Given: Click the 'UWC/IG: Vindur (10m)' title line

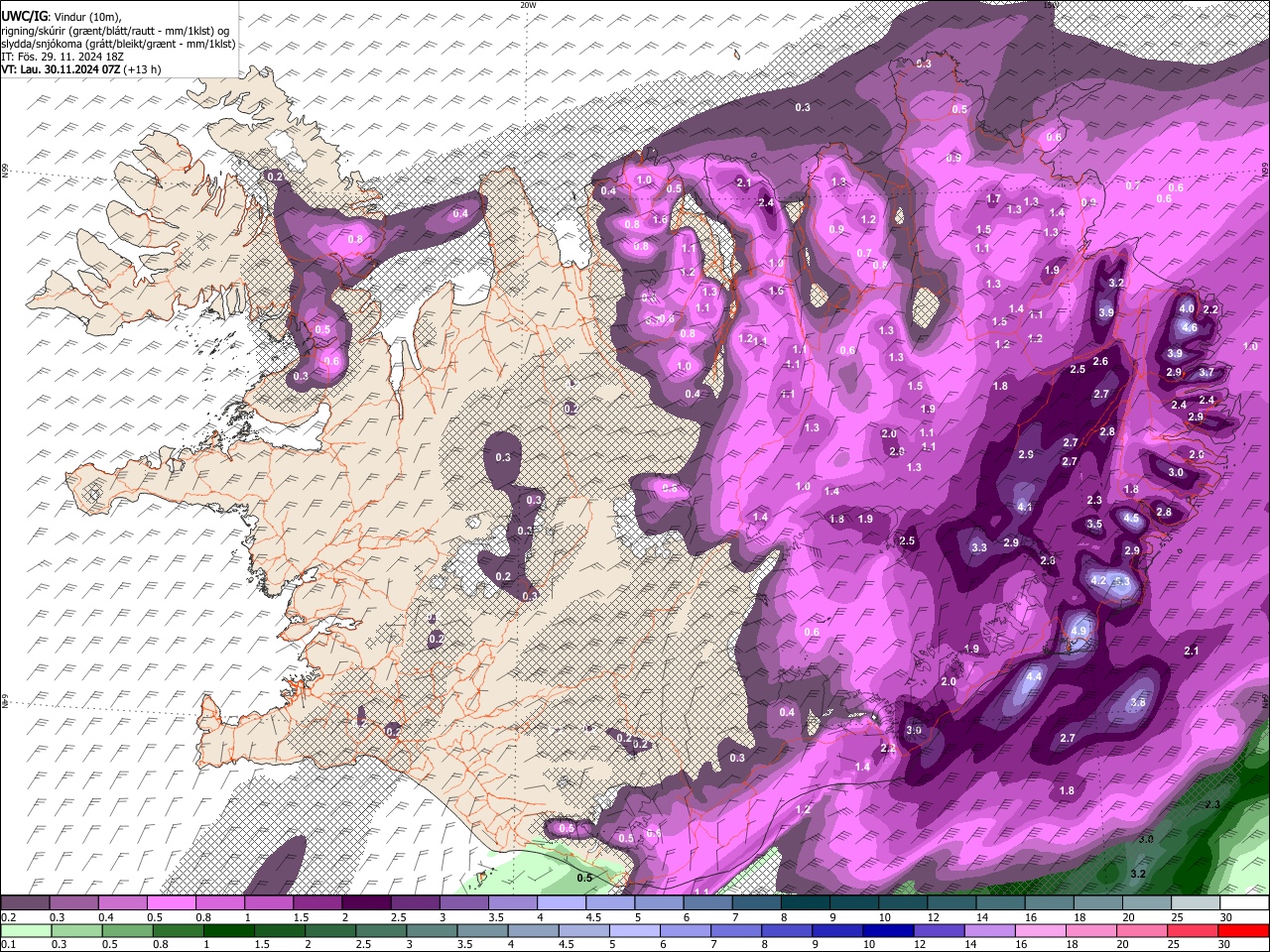Looking at the screenshot, I should point(60,17).
